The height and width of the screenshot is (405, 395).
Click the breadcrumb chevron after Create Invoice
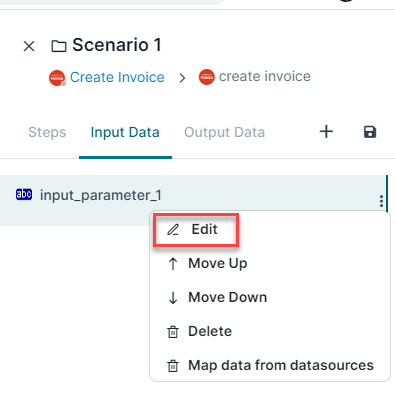point(182,78)
